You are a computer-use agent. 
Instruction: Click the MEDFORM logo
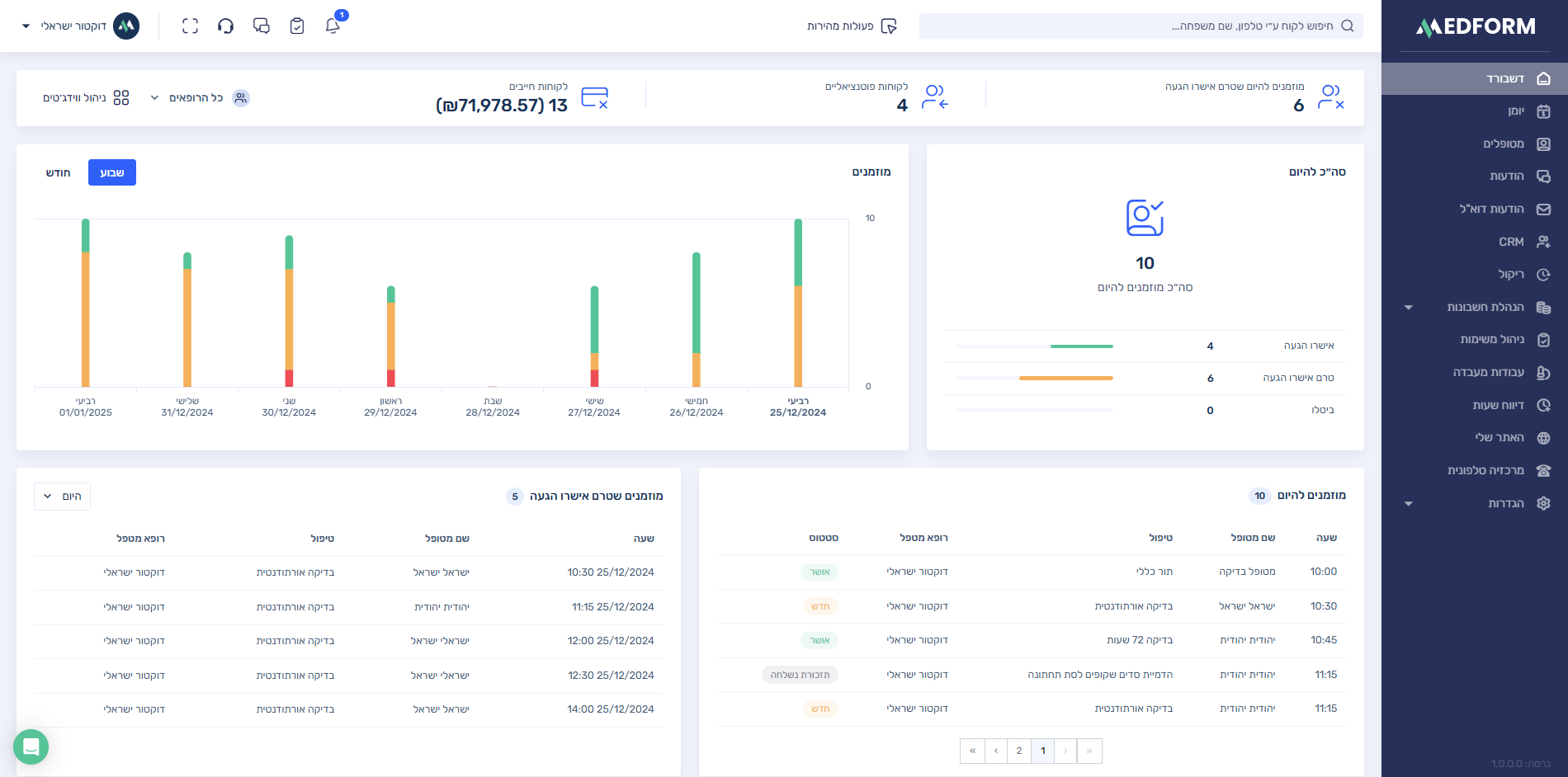click(1476, 26)
